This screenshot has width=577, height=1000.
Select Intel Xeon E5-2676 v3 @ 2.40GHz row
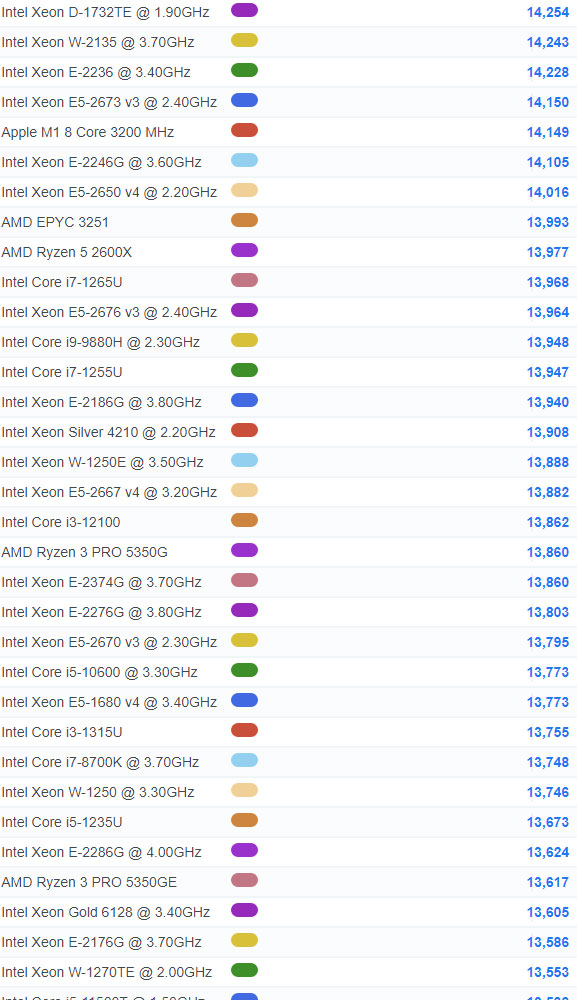[x=288, y=312]
